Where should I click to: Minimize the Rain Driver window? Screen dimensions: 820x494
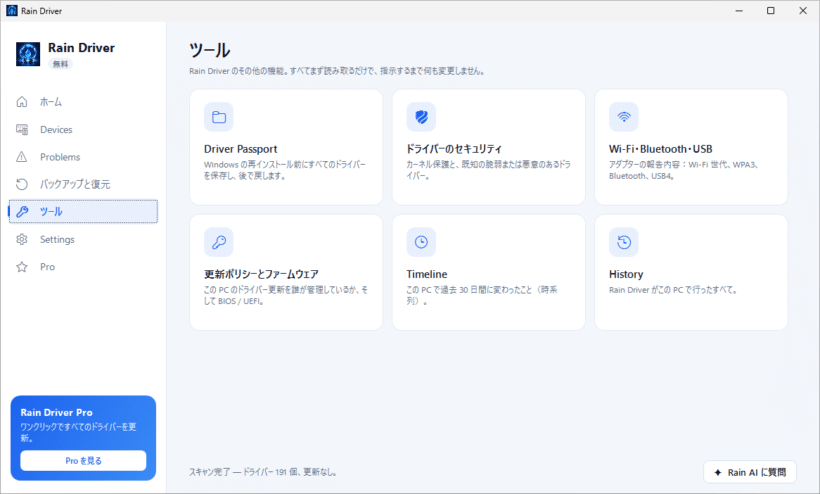click(x=739, y=10)
